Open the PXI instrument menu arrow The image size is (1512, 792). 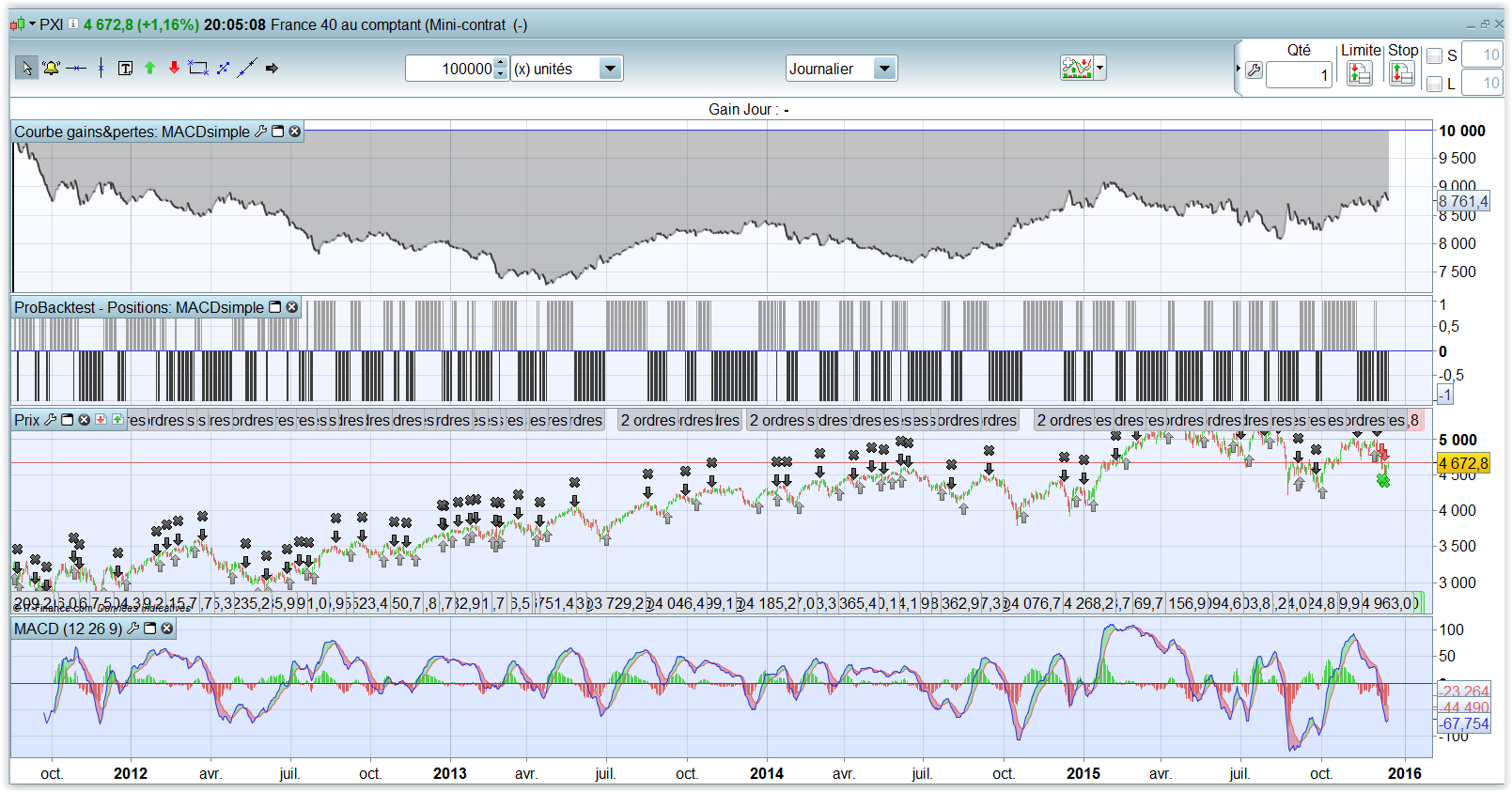[x=33, y=24]
